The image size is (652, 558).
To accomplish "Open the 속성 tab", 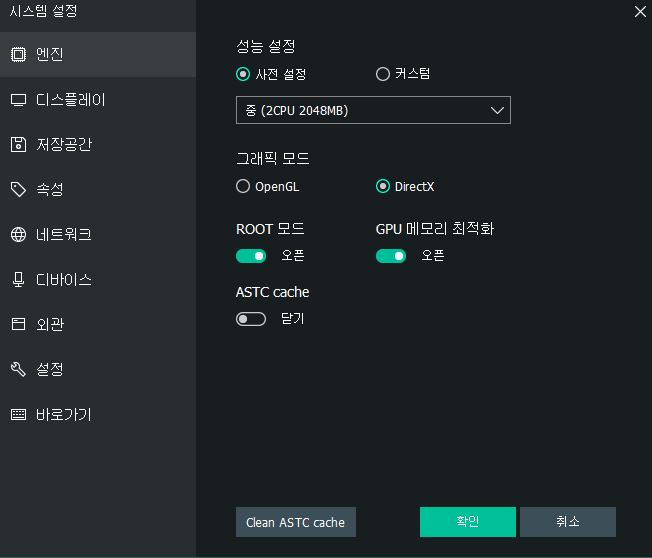I will click(x=98, y=189).
